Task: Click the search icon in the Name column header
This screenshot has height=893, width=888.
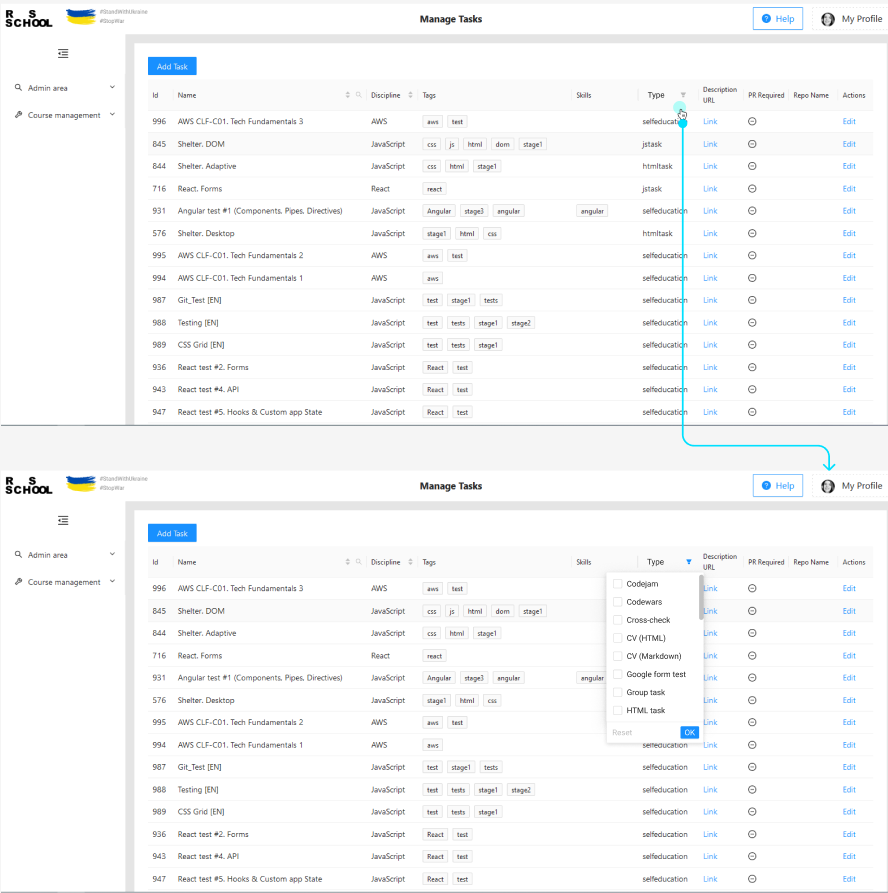Action: point(357,95)
